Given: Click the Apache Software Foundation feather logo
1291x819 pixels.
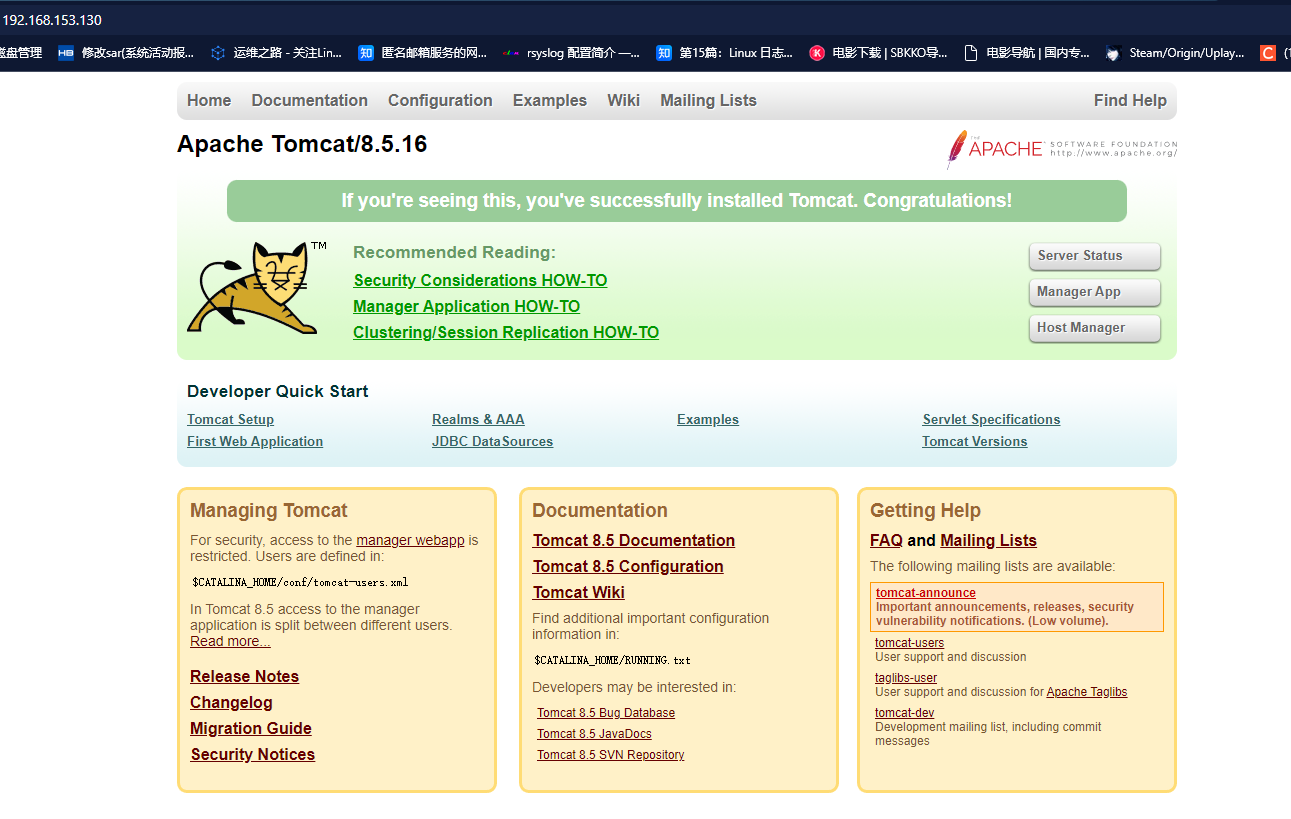Looking at the screenshot, I should tap(1061, 149).
